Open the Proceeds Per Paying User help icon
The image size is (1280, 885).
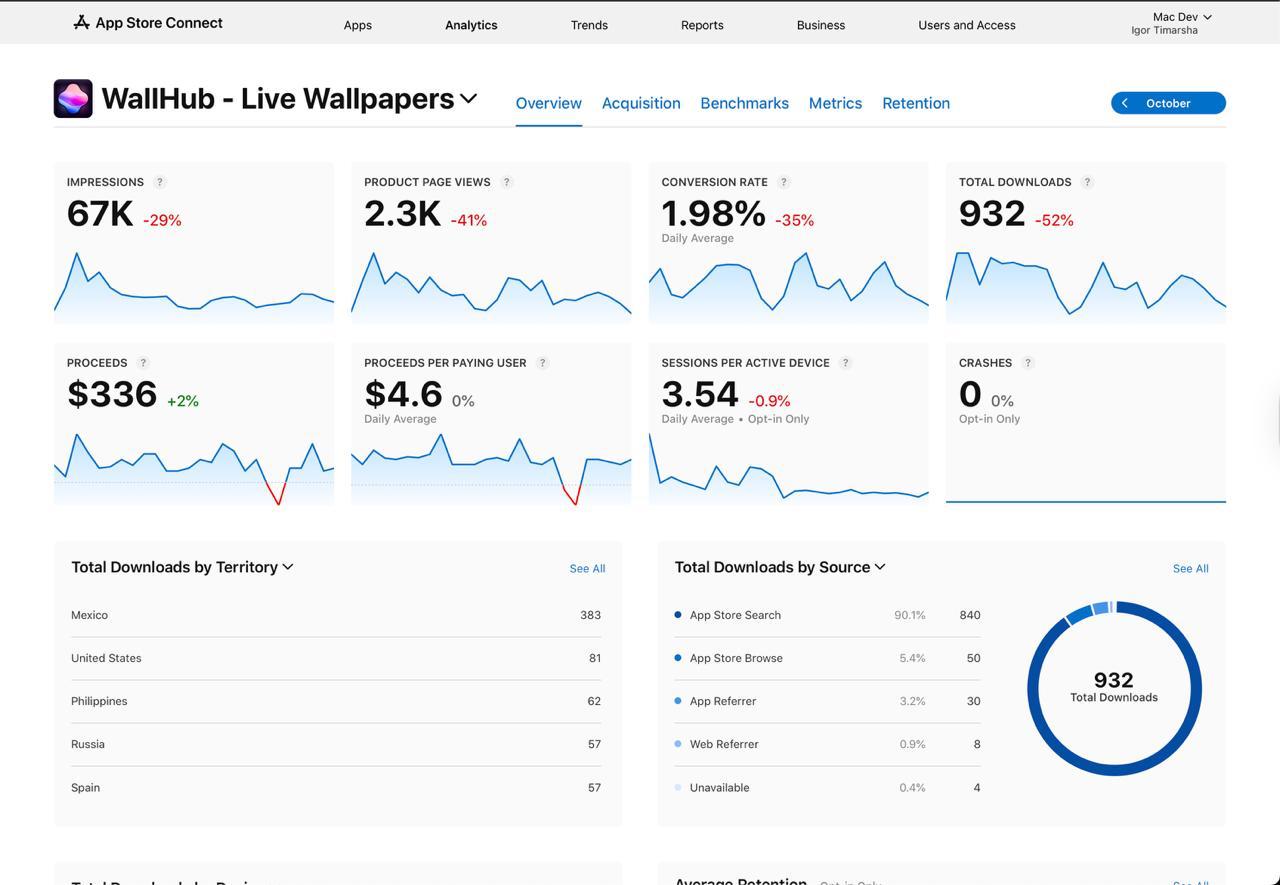coord(543,363)
